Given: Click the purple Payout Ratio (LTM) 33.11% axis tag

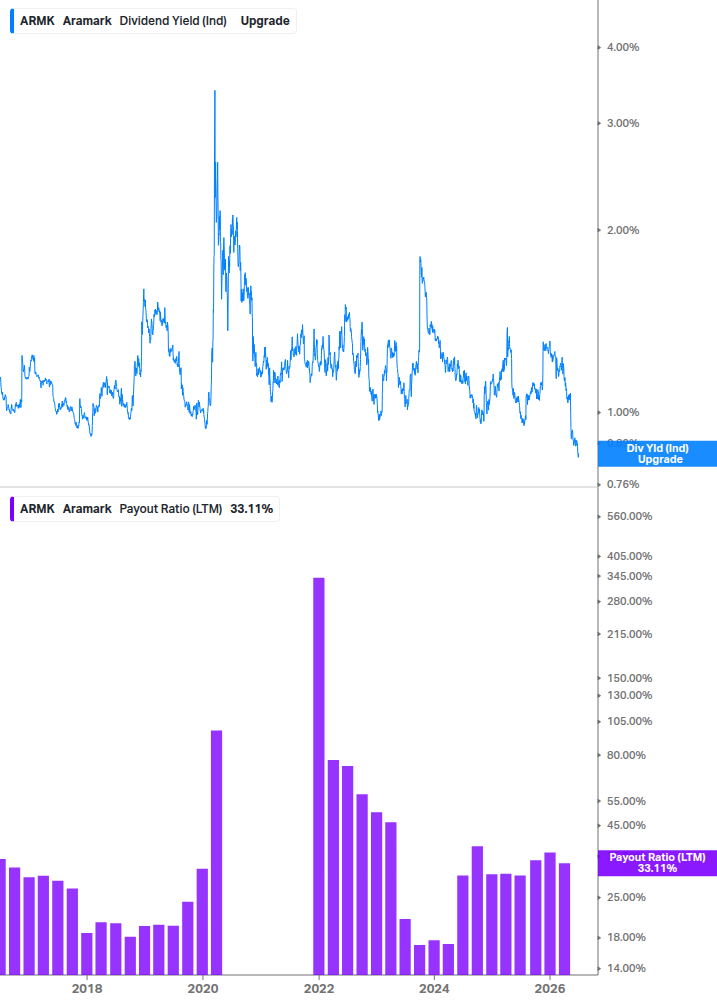Looking at the screenshot, I should pyautogui.click(x=657, y=863).
